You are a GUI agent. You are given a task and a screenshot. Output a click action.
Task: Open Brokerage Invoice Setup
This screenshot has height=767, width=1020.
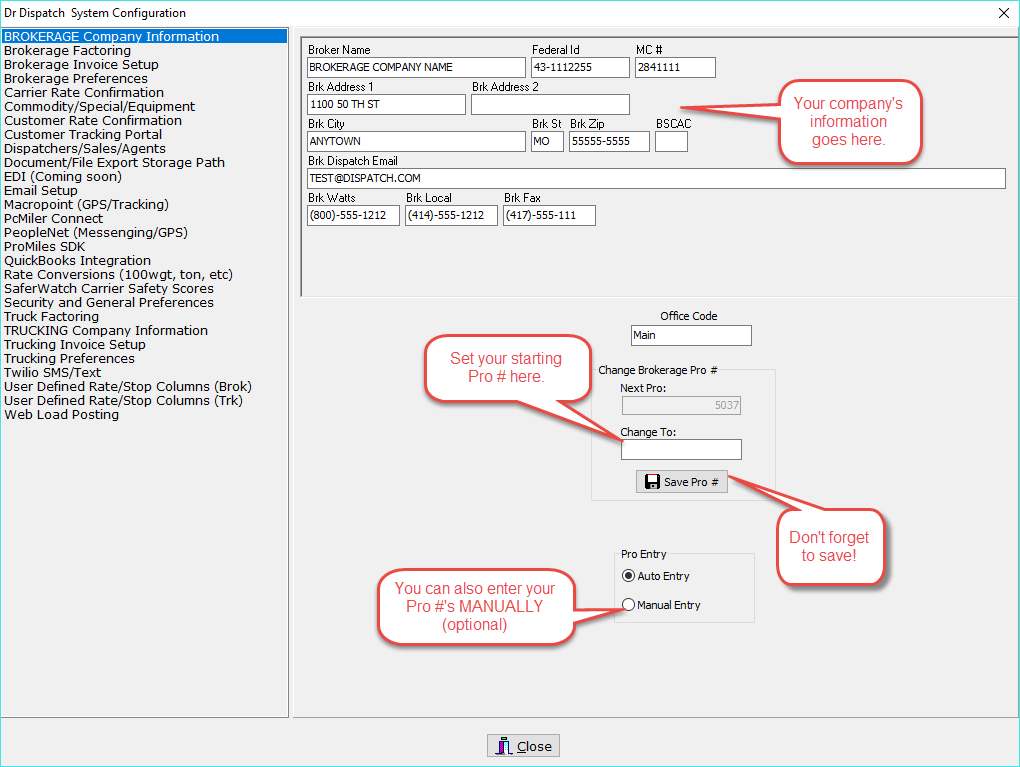[x=81, y=64]
